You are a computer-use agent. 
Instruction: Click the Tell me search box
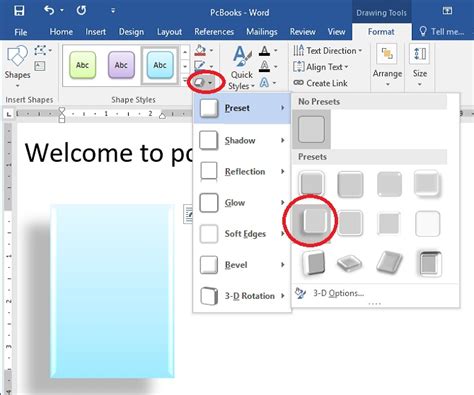[x=442, y=32]
